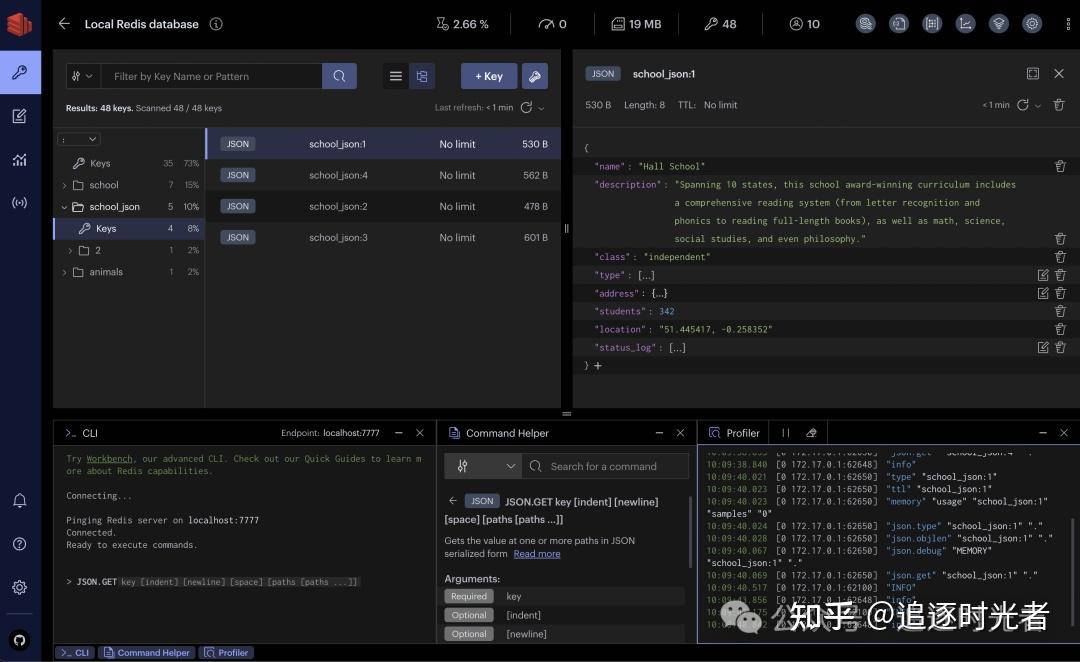Image resolution: width=1080 pixels, height=662 pixels.
Task: Toggle full screen for key details panel
Action: (x=1032, y=73)
